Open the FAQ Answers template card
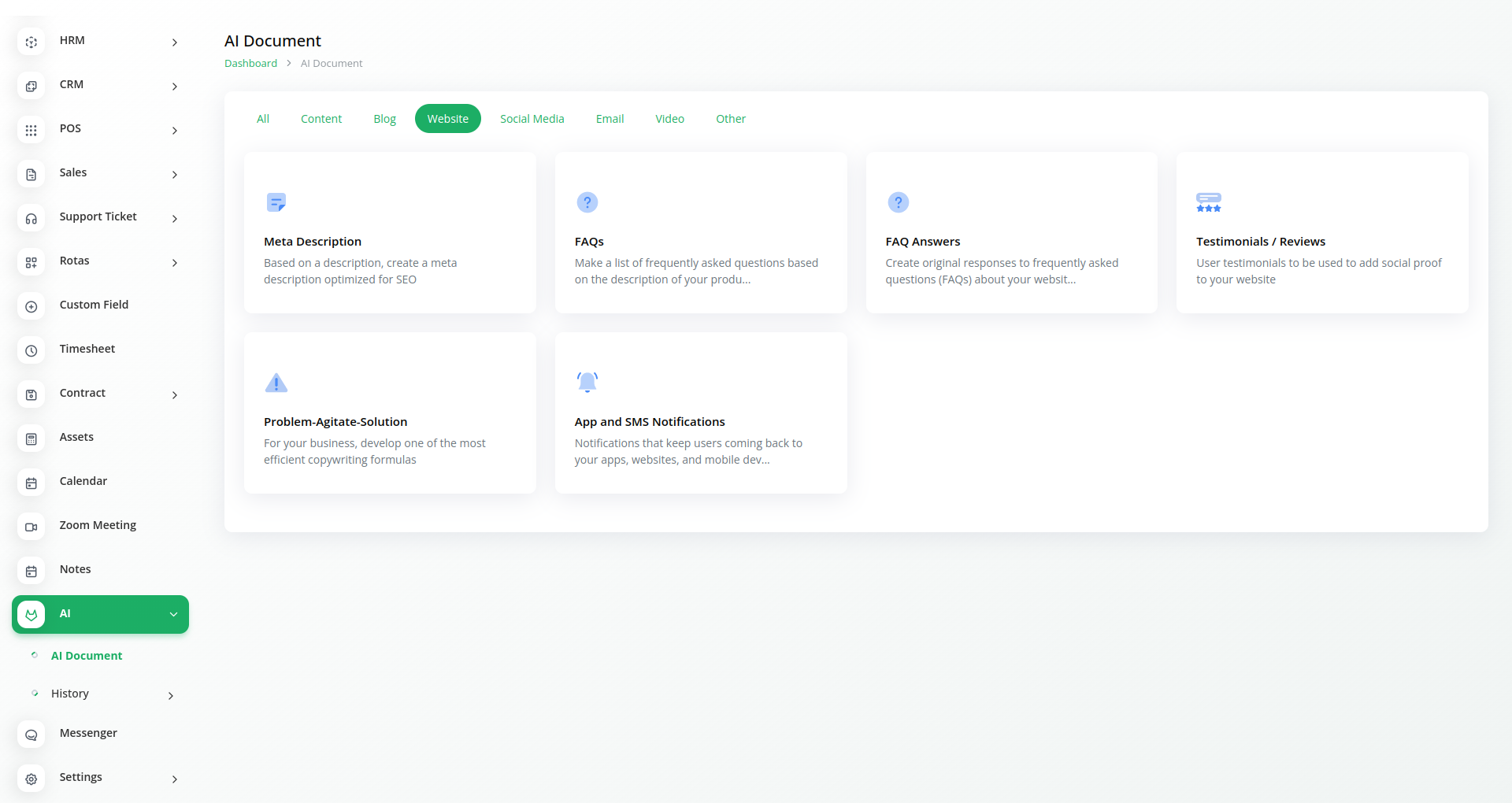This screenshot has height=803, width=1512. [x=1011, y=233]
